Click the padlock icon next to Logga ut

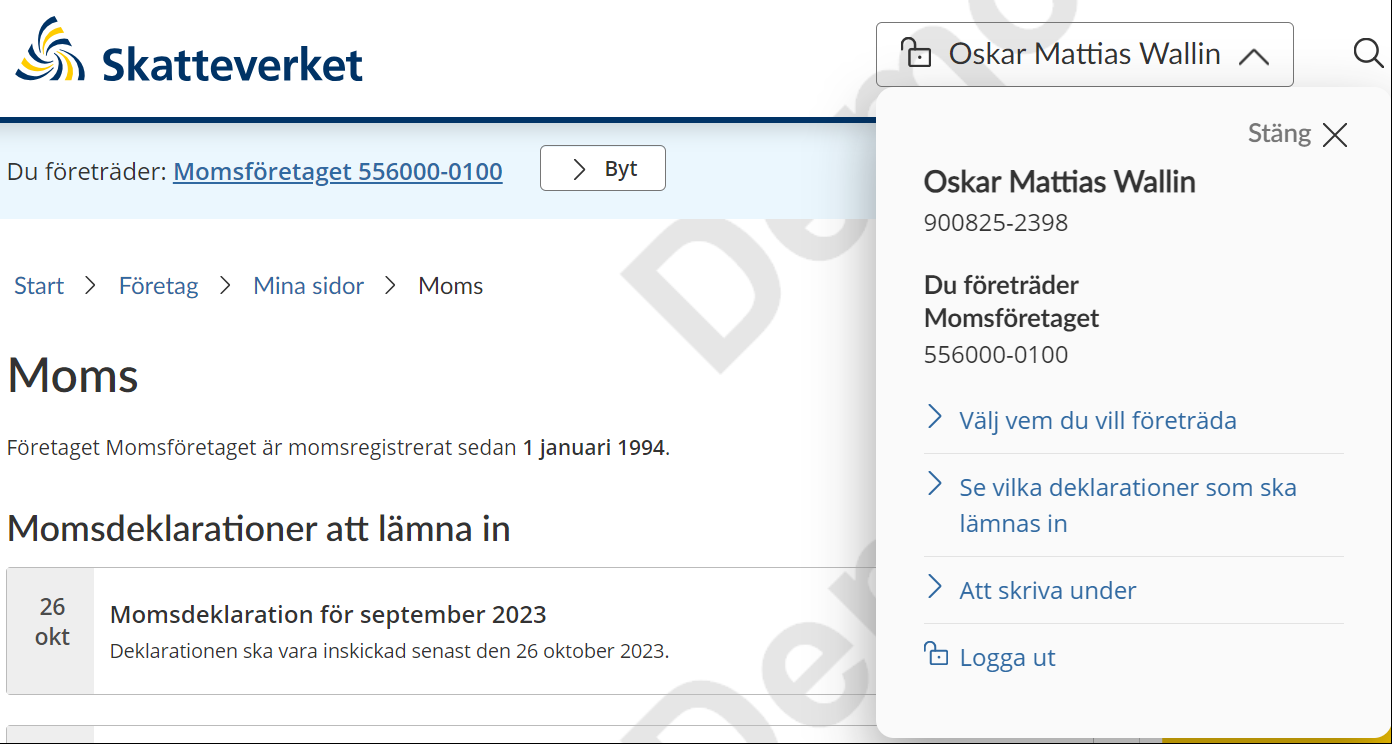pyautogui.click(x=936, y=654)
